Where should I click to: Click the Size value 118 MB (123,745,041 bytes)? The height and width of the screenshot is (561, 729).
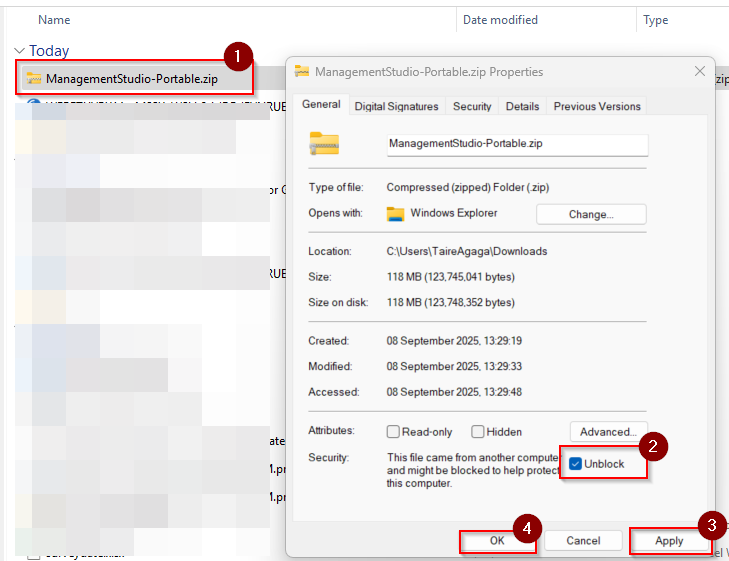(x=451, y=277)
